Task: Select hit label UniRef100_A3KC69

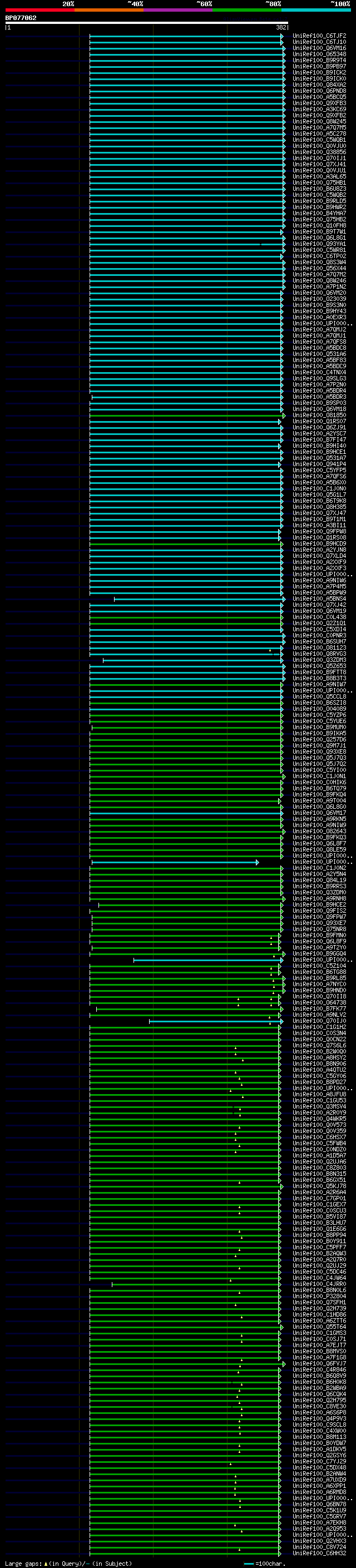Action: pos(319,110)
